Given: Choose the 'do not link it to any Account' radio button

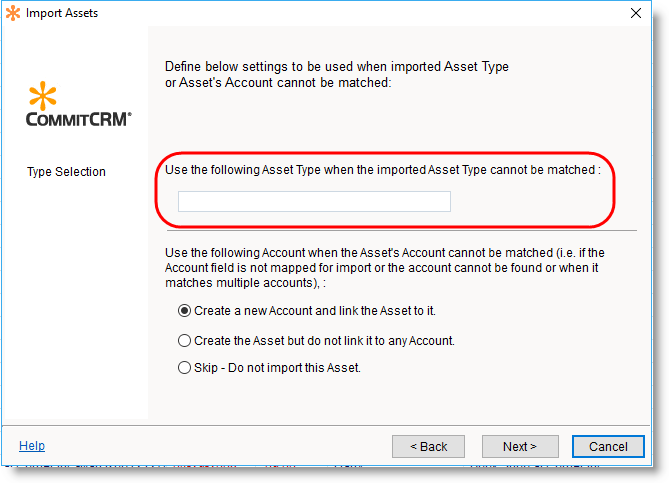Looking at the screenshot, I should [184, 340].
